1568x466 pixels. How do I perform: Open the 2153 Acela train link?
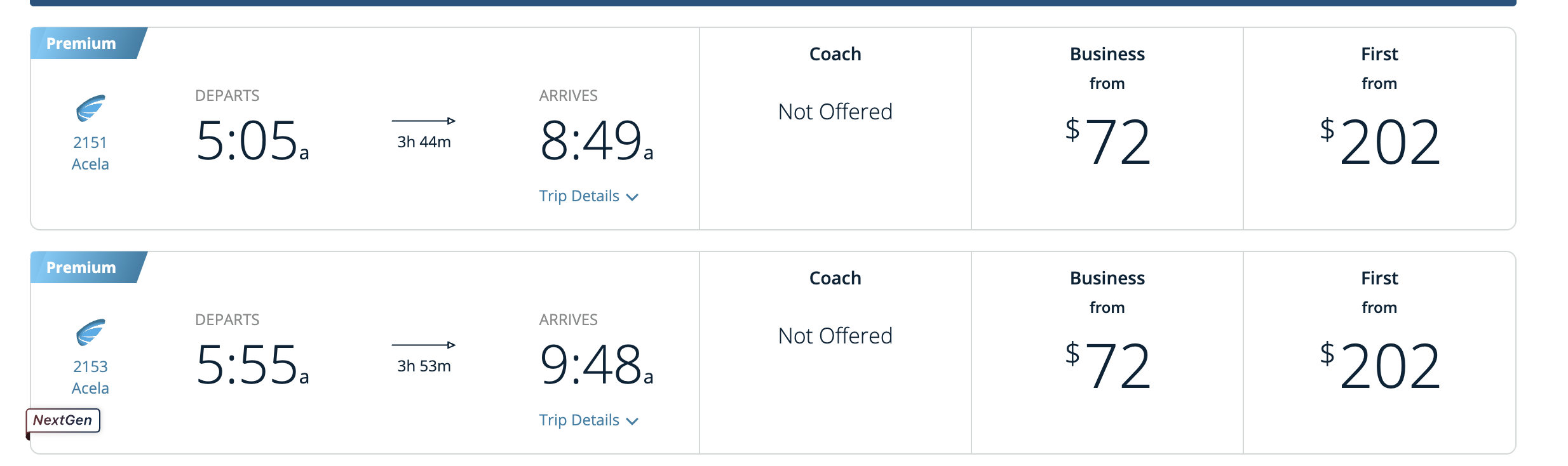90,377
